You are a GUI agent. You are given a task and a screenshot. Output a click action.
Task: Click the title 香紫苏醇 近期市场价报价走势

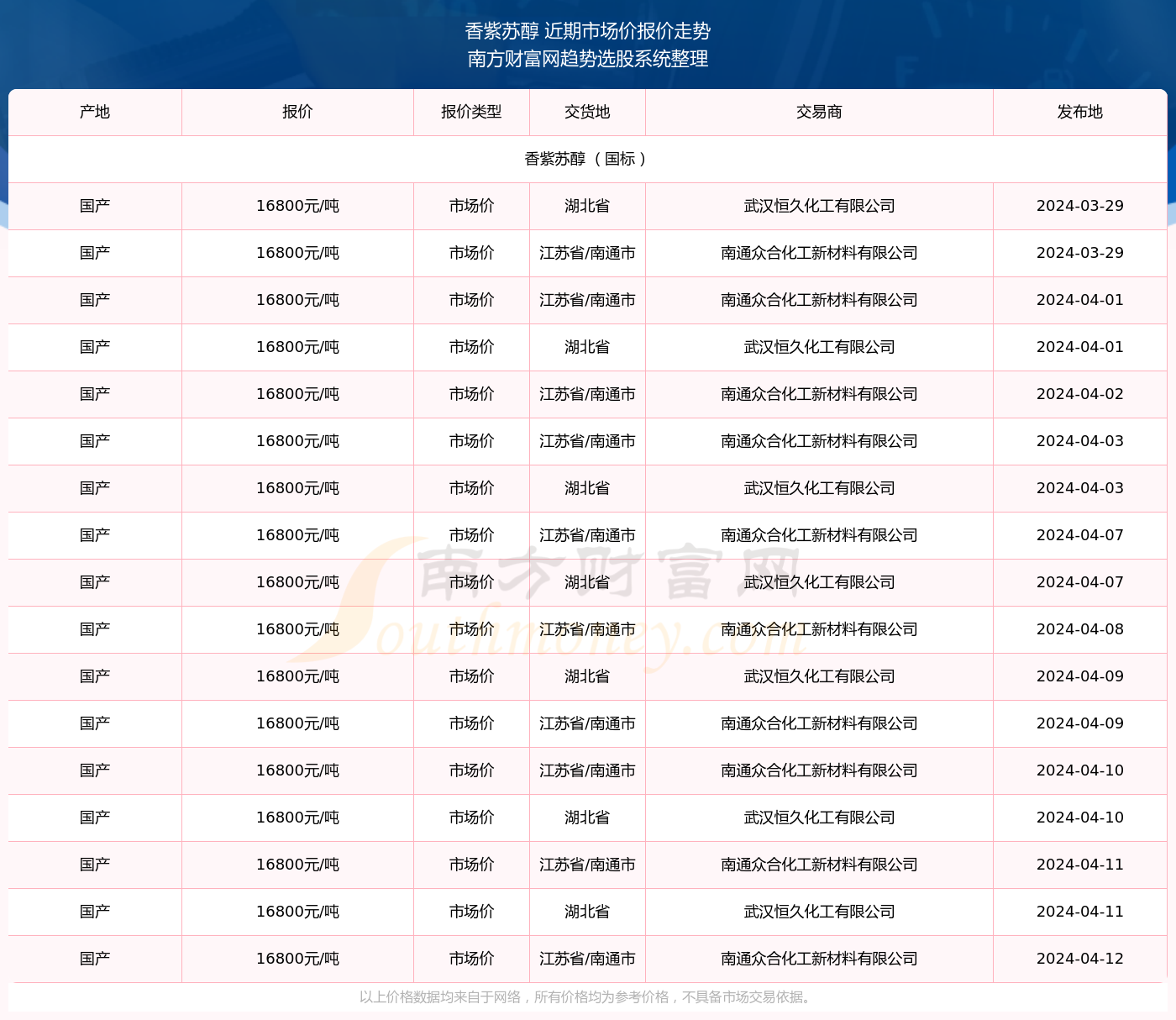click(x=588, y=31)
